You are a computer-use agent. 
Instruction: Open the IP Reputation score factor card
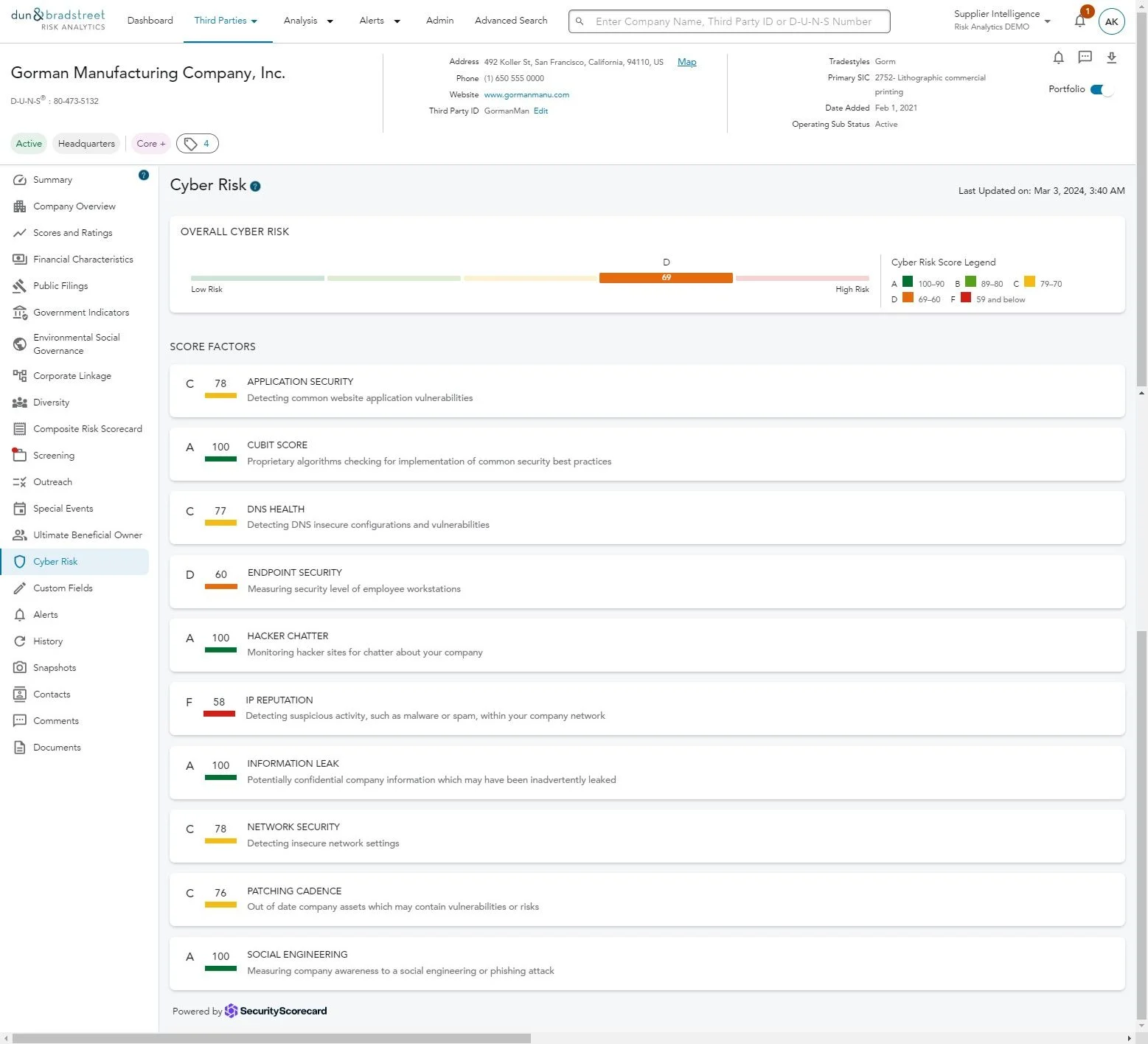(x=647, y=709)
